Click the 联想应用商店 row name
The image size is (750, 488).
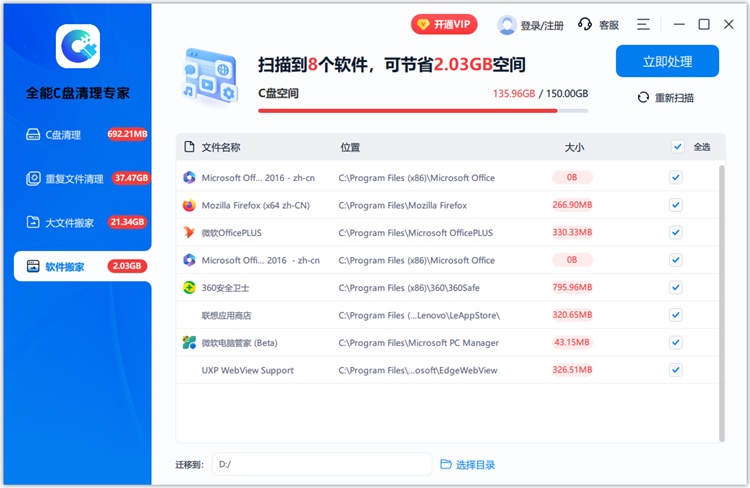[226, 316]
